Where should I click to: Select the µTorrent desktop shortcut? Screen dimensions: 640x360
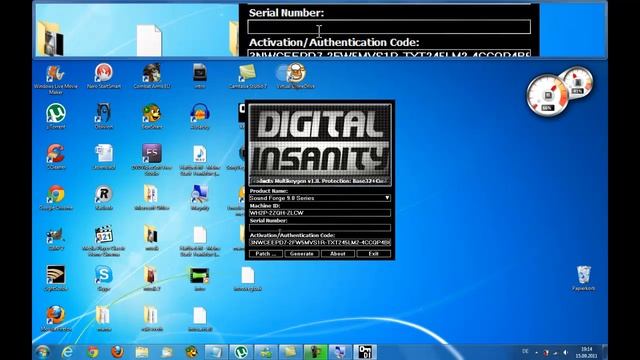point(56,116)
